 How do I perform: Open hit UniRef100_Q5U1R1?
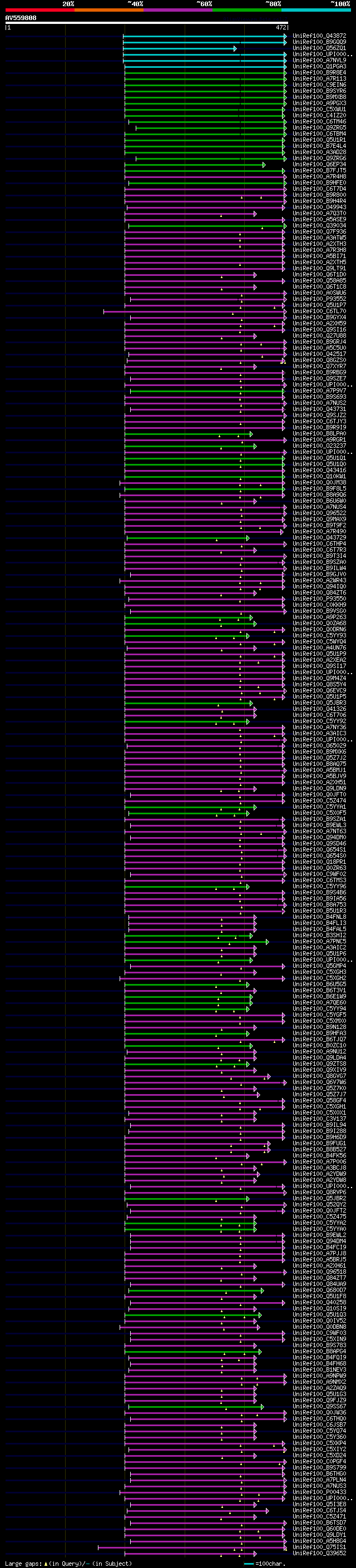tap(319, 140)
